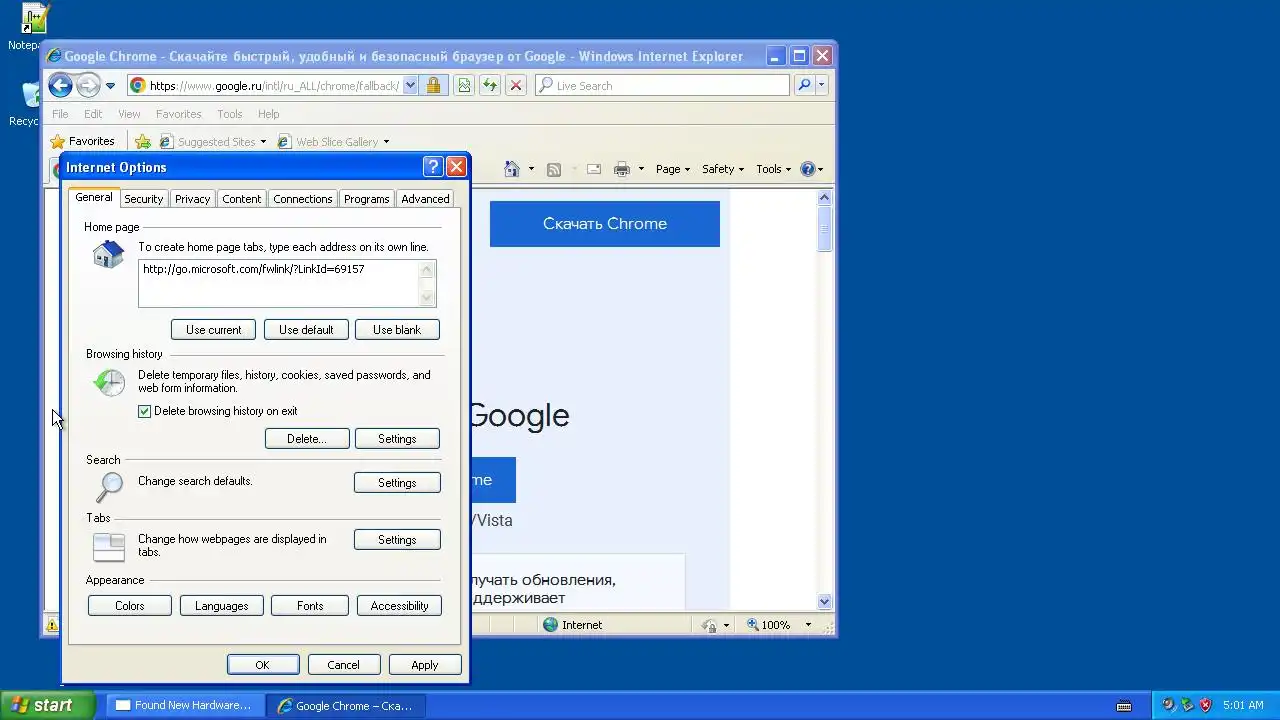The height and width of the screenshot is (720, 1280).
Task: Click the Live Search magnifier button
Action: coord(803,86)
